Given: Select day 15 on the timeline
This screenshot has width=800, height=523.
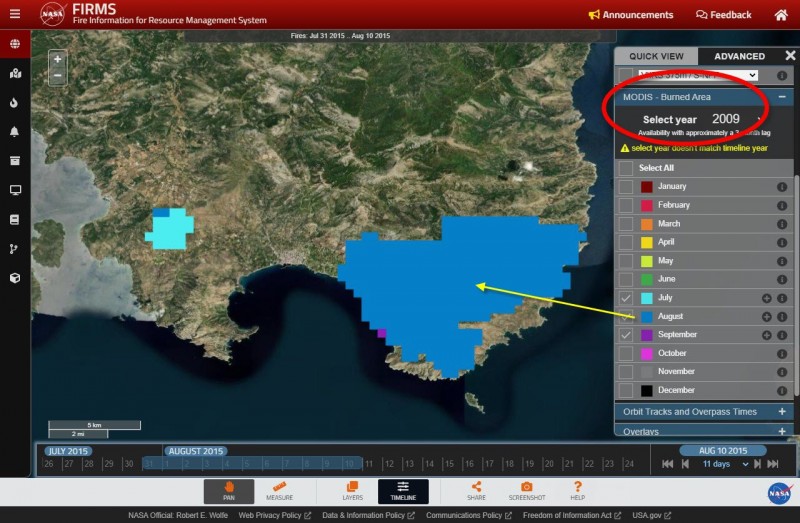Looking at the screenshot, I should point(449,464).
